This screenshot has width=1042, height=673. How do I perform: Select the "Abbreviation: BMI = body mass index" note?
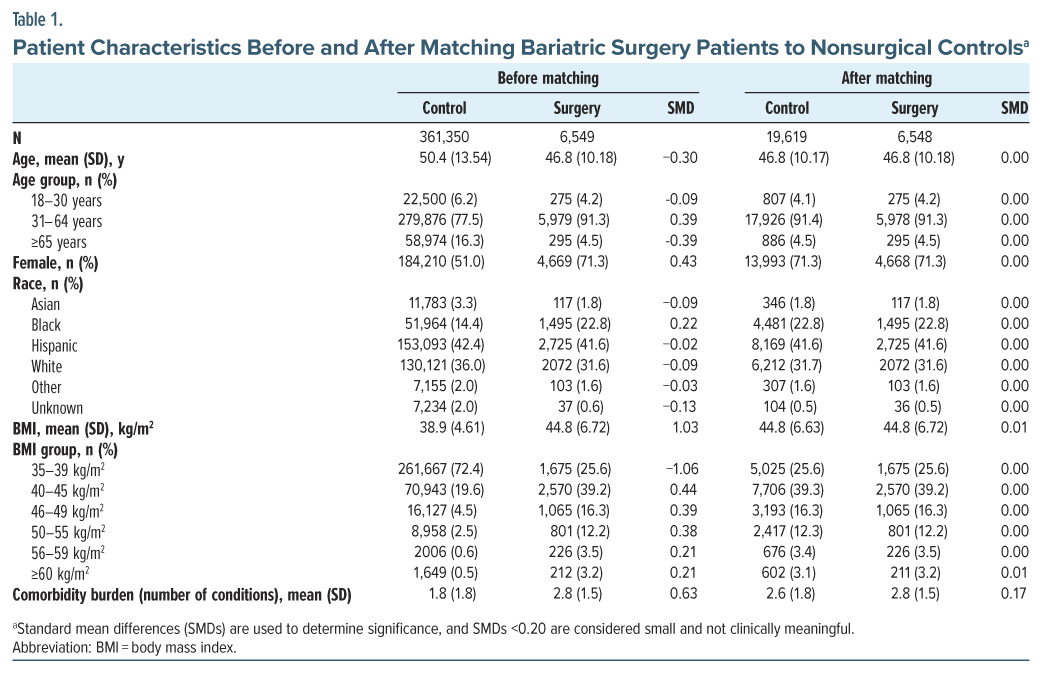(x=125, y=647)
